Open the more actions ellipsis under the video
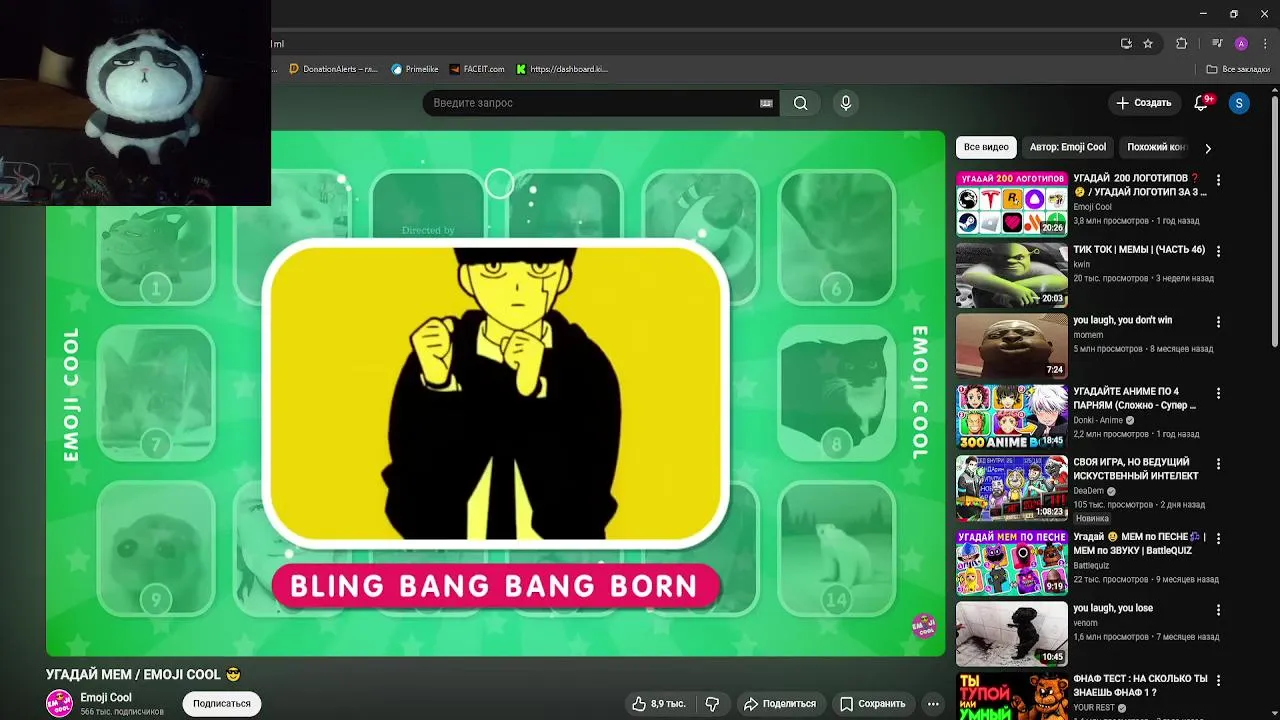The width and height of the screenshot is (1280, 720). (933, 704)
